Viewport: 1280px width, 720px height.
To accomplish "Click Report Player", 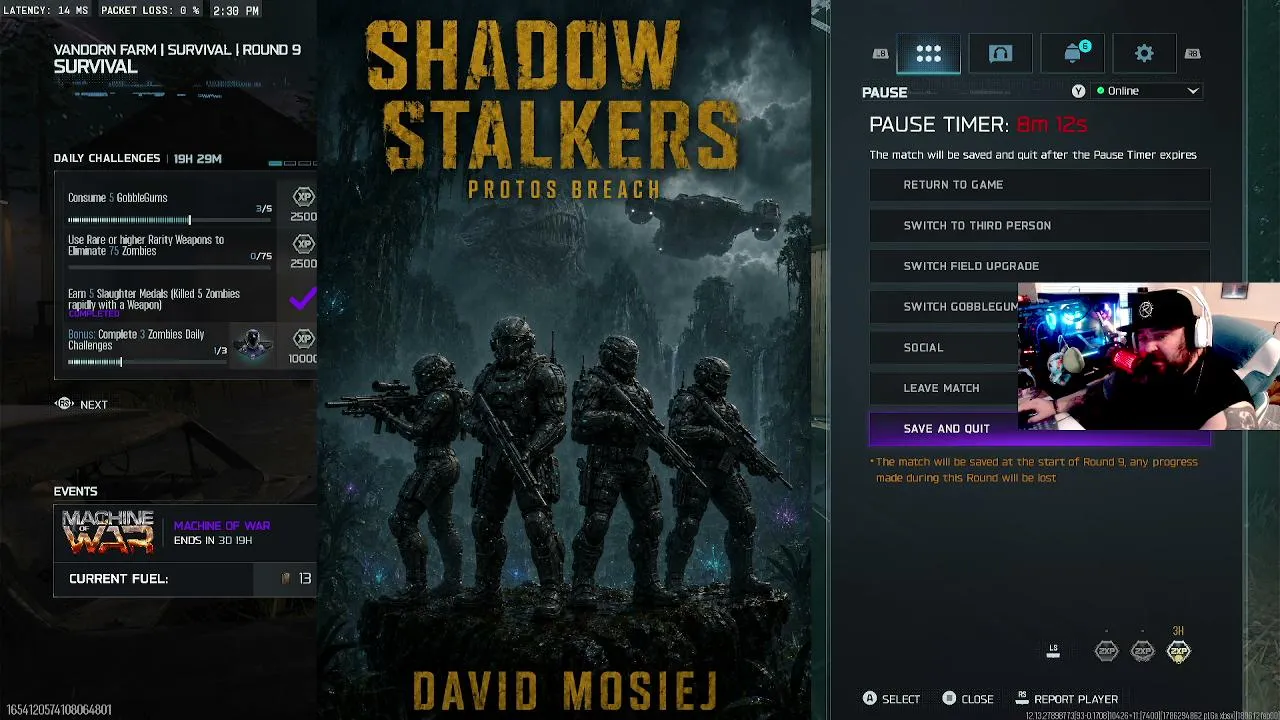I will pos(1076,700).
